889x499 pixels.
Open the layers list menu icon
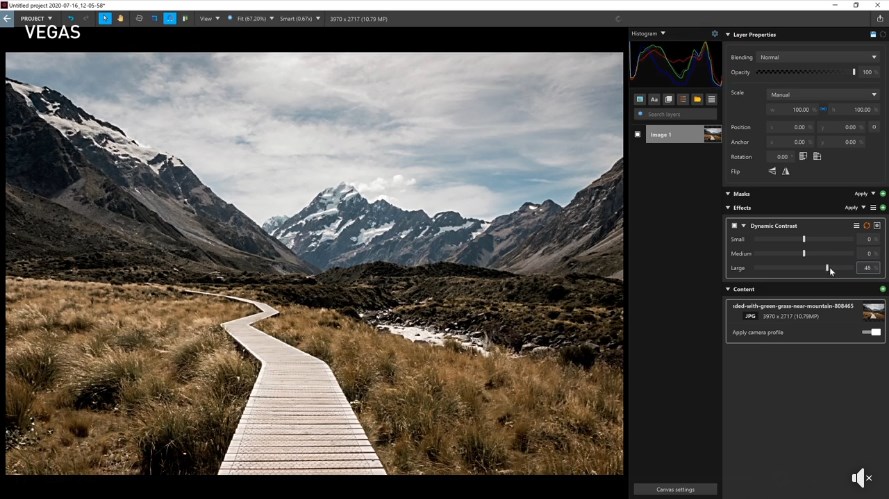712,99
